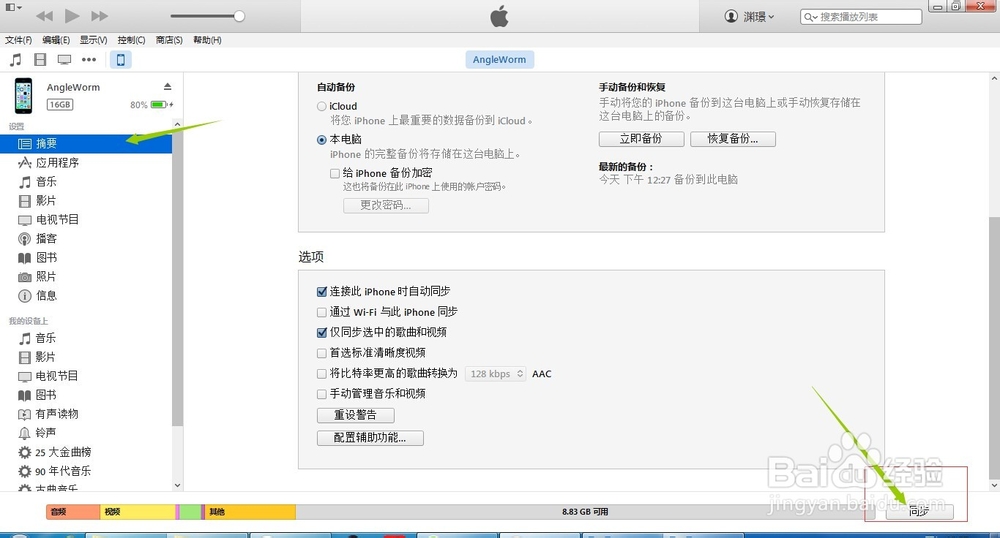
Task: Enable 通过 Wi-Fi 与此 iPhone 同步
Action: tap(322, 312)
